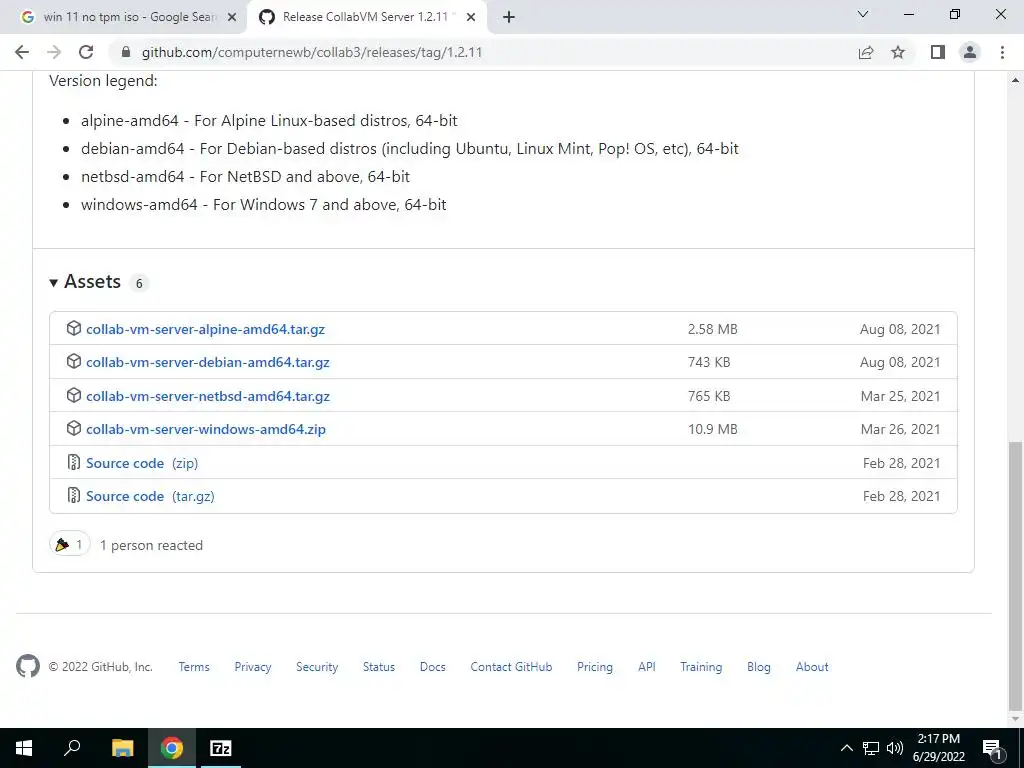Toggle the party popper reaction button

tap(69, 544)
